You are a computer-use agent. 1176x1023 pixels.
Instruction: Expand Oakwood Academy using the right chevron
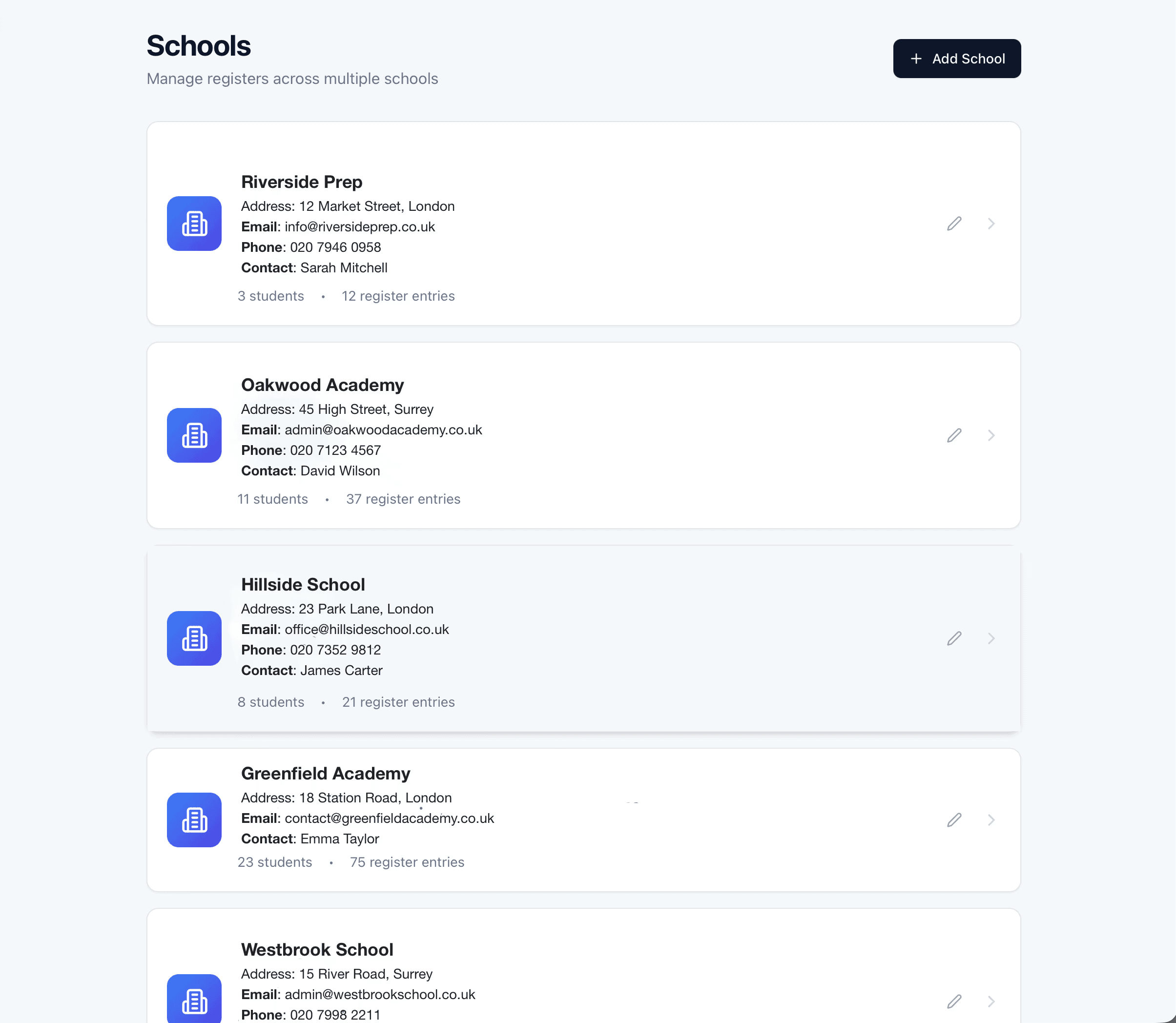point(991,435)
